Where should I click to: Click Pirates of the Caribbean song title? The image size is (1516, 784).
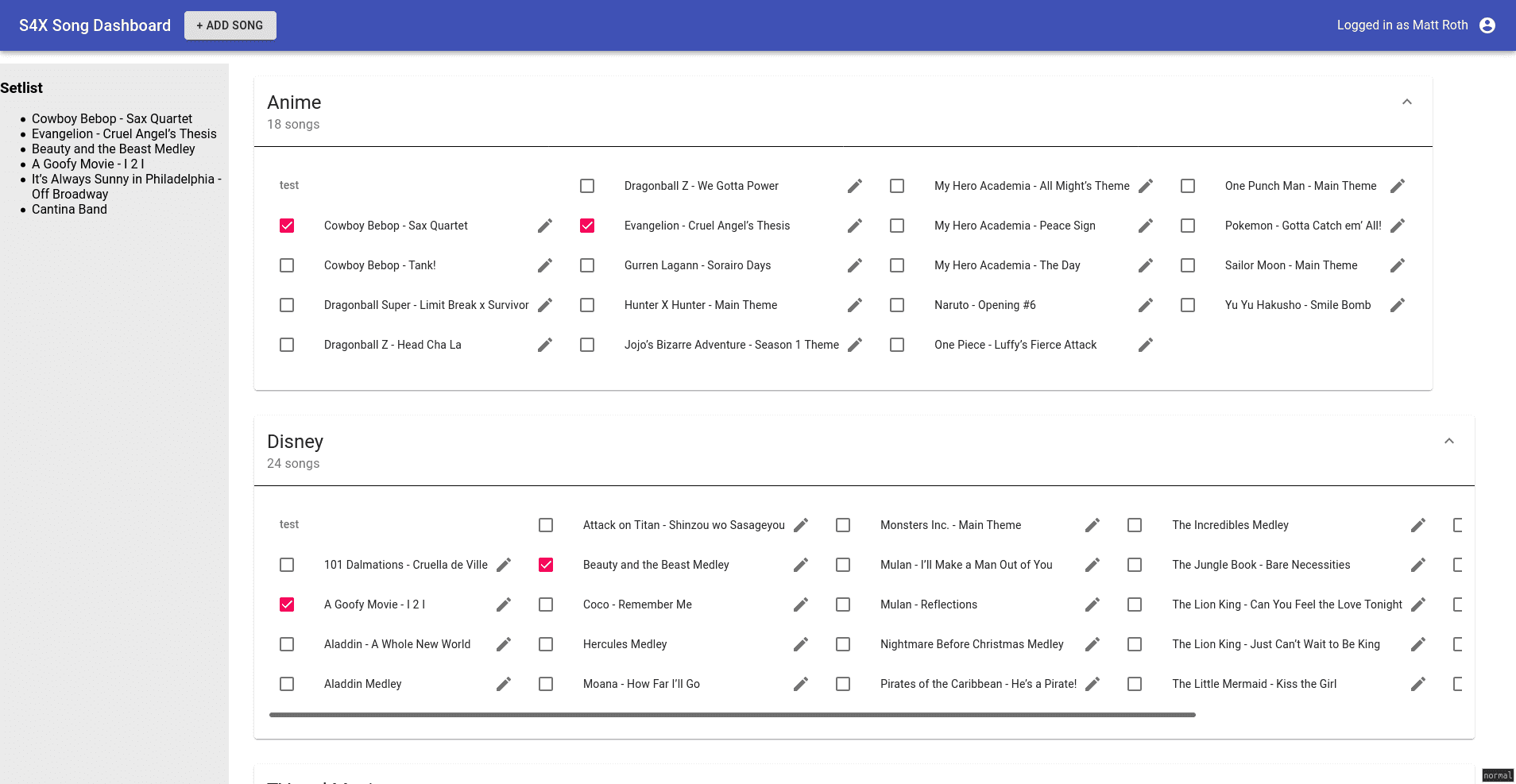(x=978, y=684)
